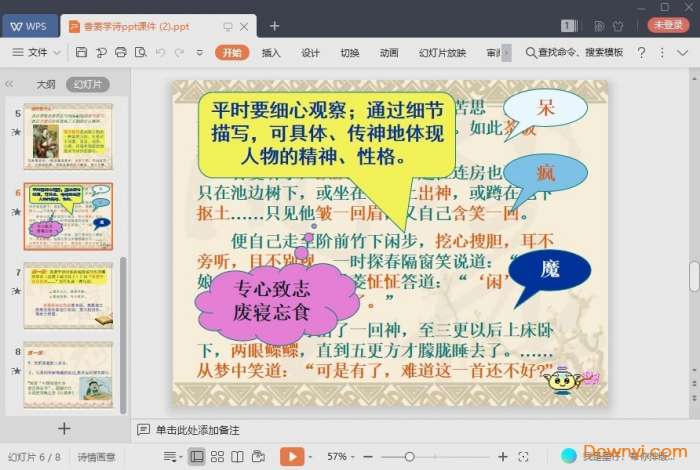Screen dimensions: 700x470
Task: Click the scroll up arrow of editor
Action: 694,78
